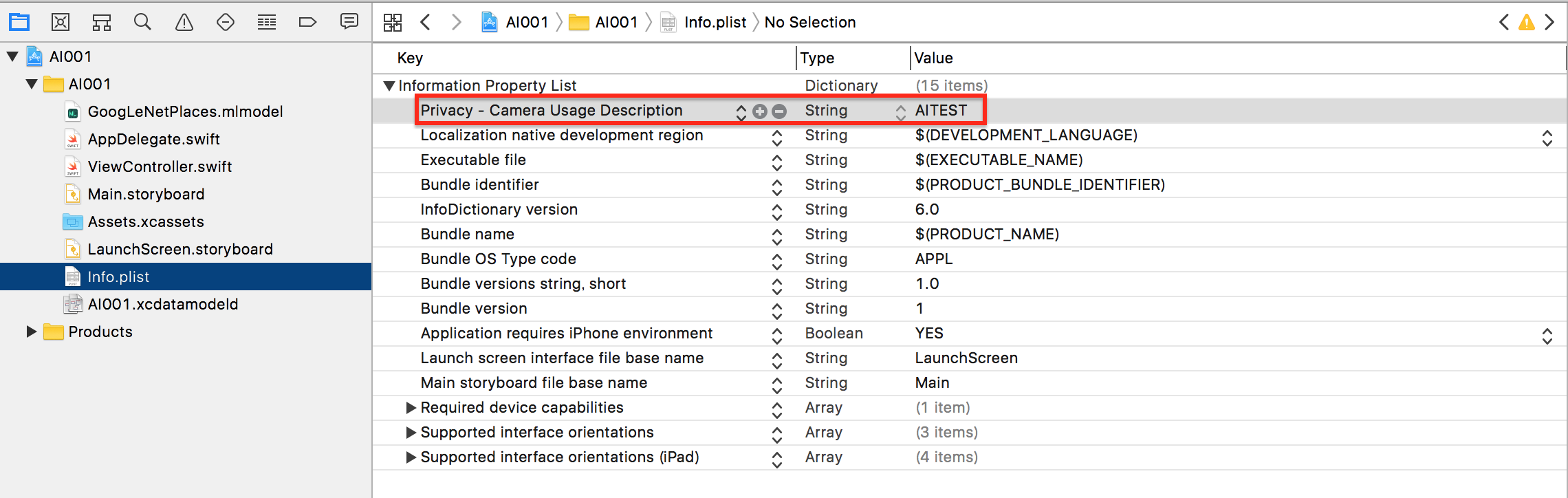
Task: Expand the Products folder
Action: coord(32,332)
